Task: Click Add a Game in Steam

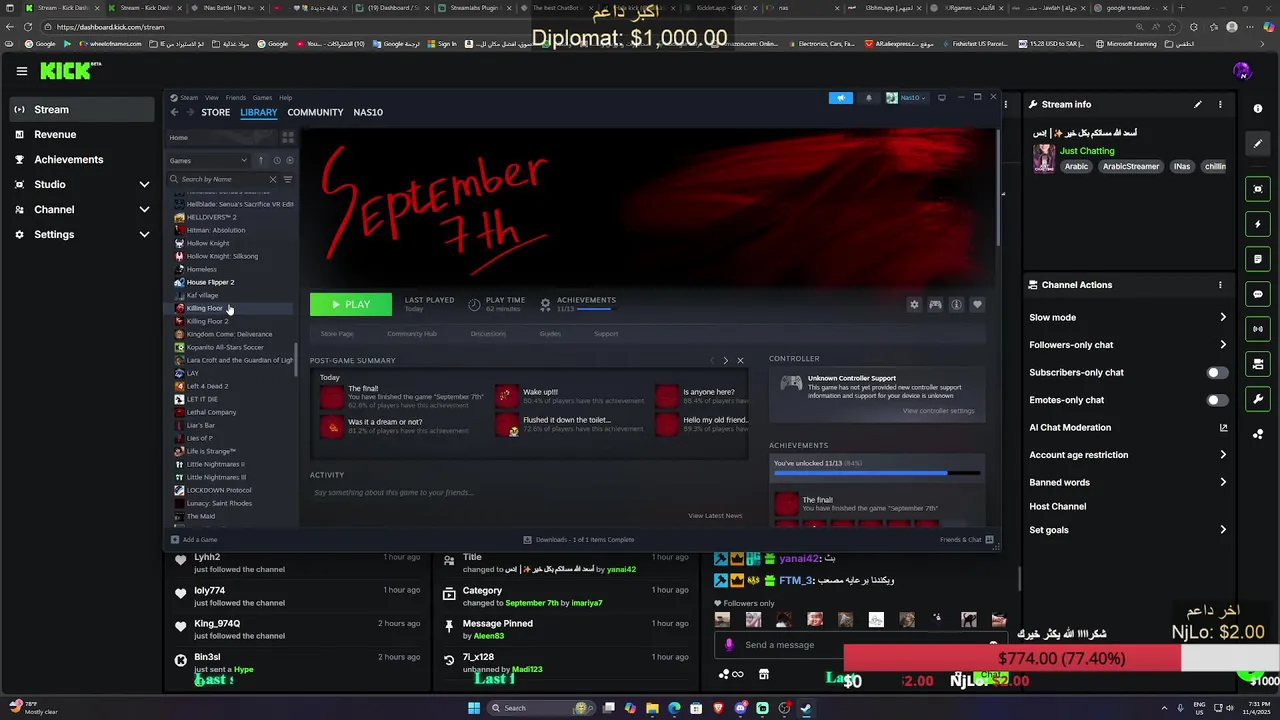Action: coord(194,540)
